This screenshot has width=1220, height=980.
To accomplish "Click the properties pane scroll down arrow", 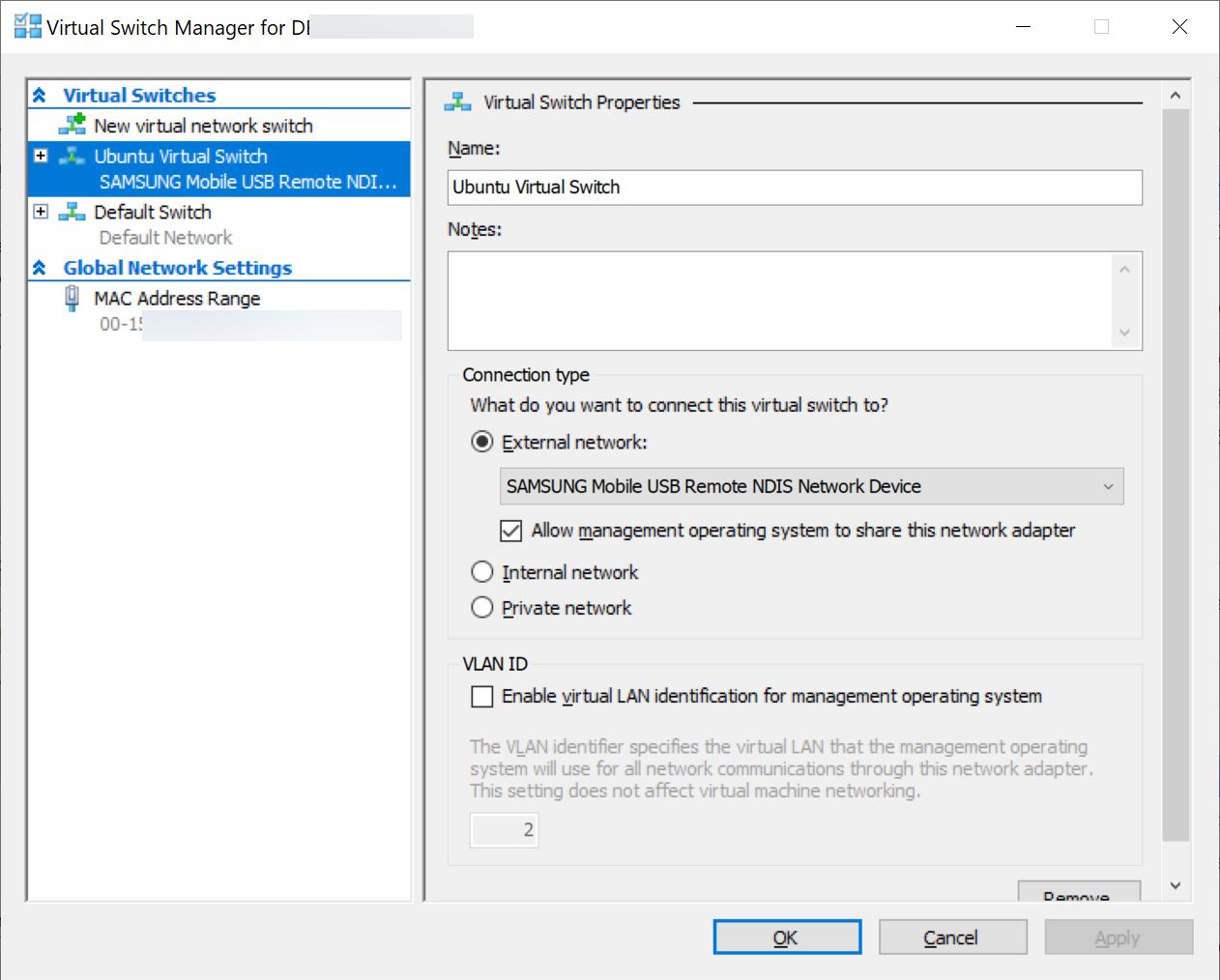I will pos(1176,885).
